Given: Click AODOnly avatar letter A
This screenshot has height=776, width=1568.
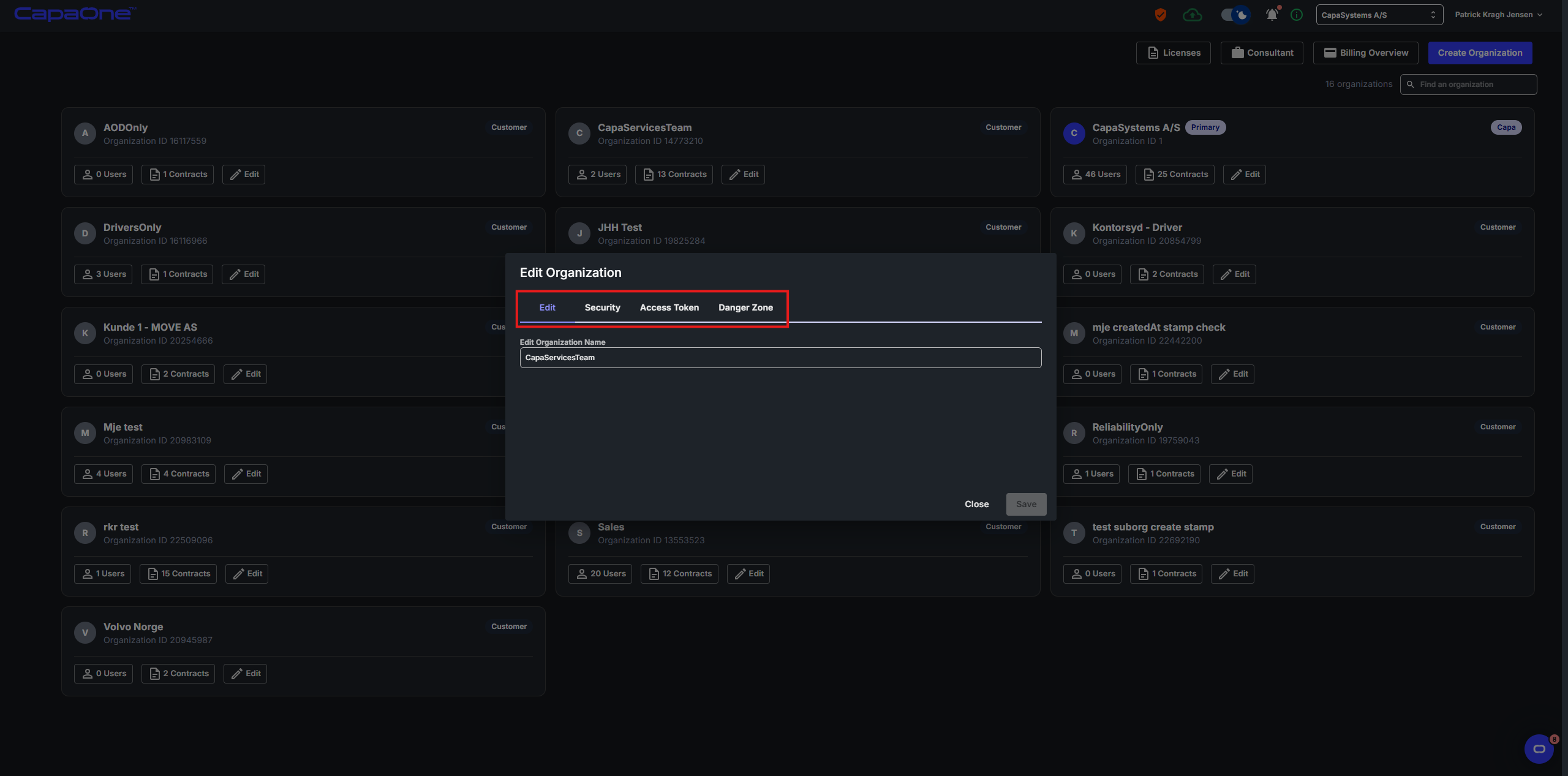Looking at the screenshot, I should point(85,134).
